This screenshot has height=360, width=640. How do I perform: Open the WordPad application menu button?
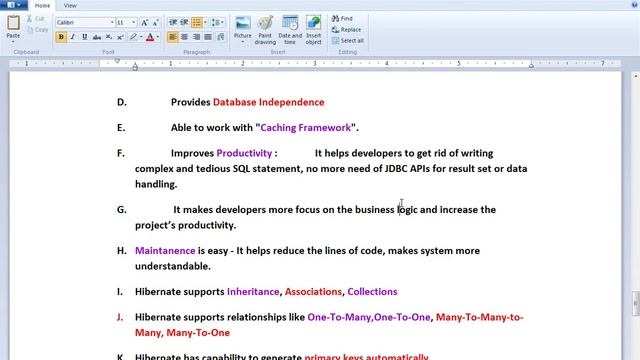coord(13,5)
